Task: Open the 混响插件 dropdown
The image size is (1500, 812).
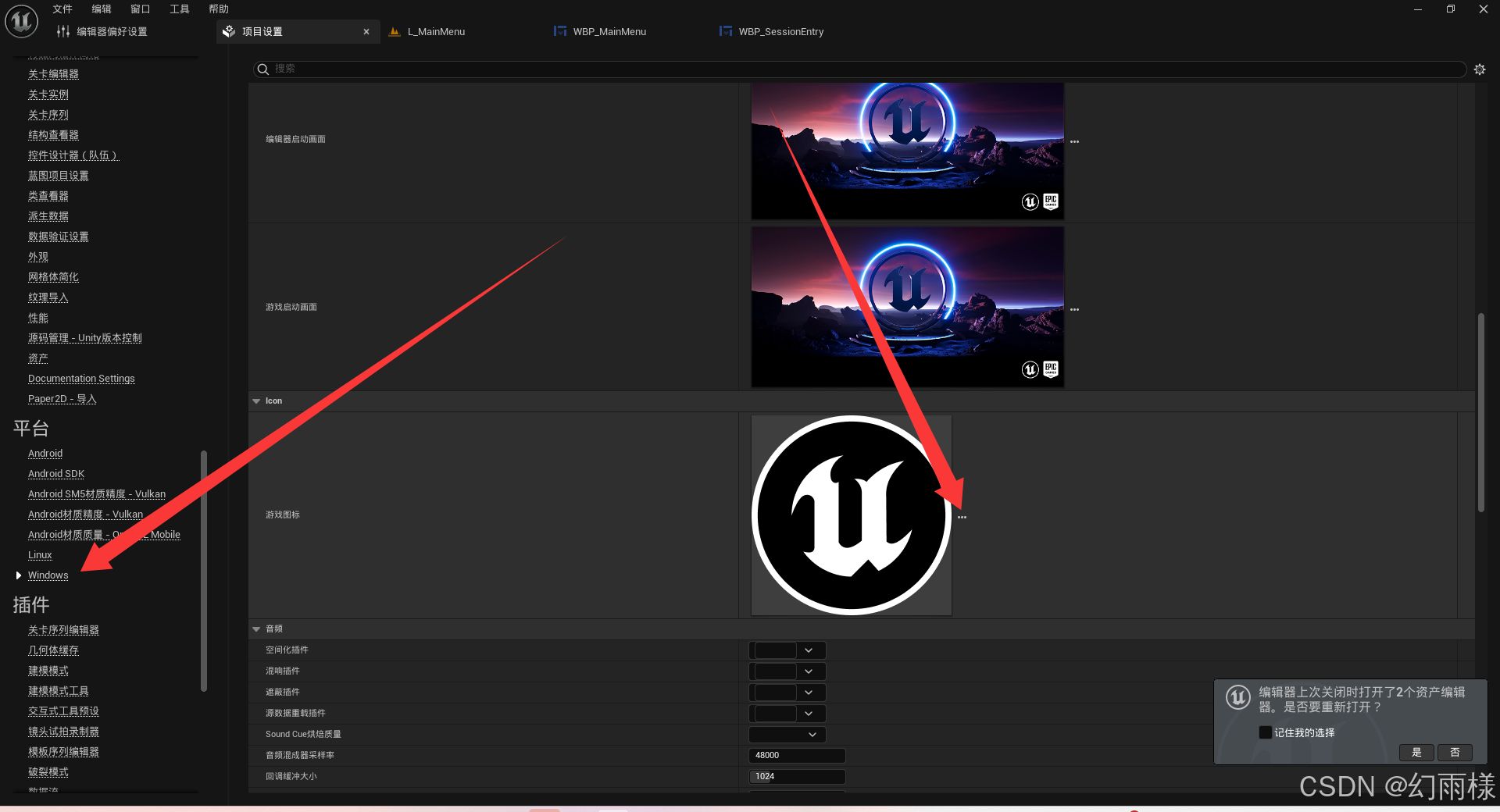Action: [787, 671]
